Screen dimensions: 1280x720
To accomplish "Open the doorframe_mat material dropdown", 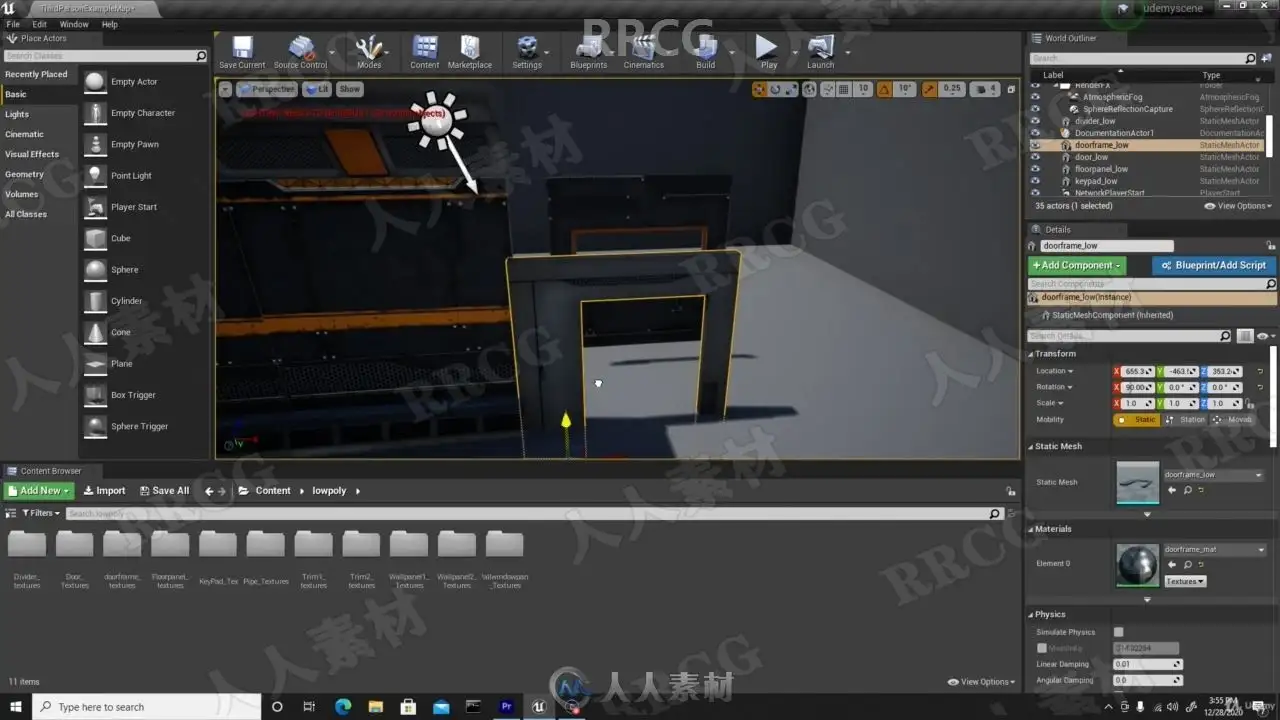I will coord(1214,549).
